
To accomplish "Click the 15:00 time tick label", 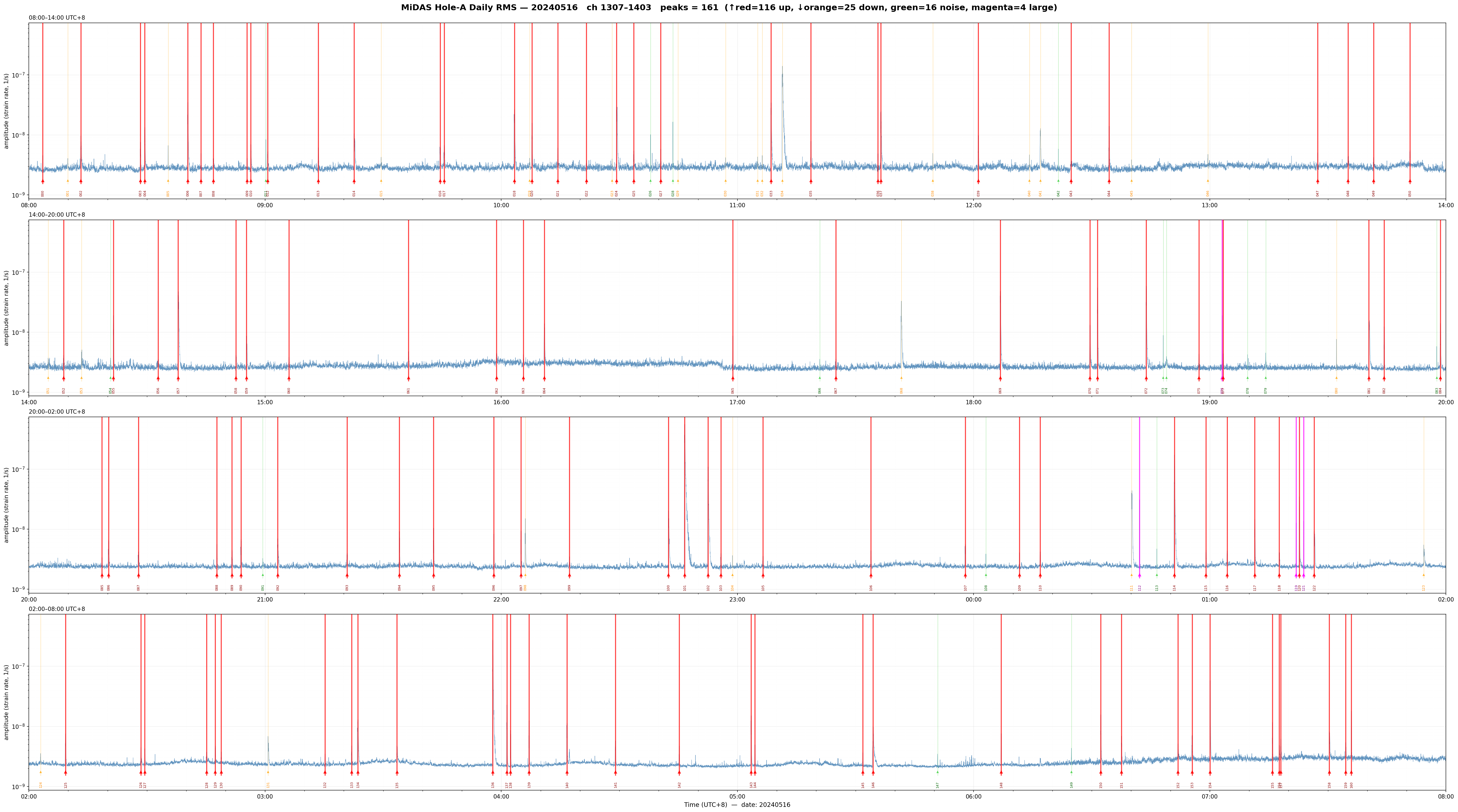I will click(x=265, y=402).
